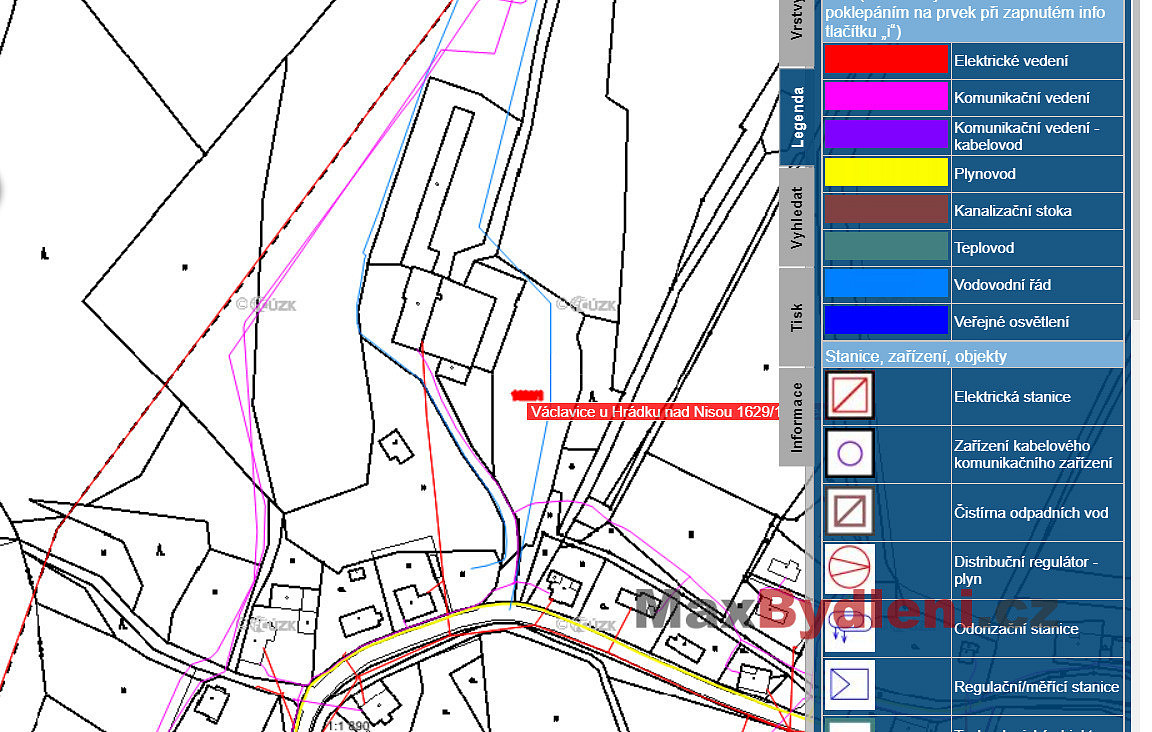The width and height of the screenshot is (1152, 732).
Task: Click the brown Kanalizační stoka swatch
Action: (885, 210)
